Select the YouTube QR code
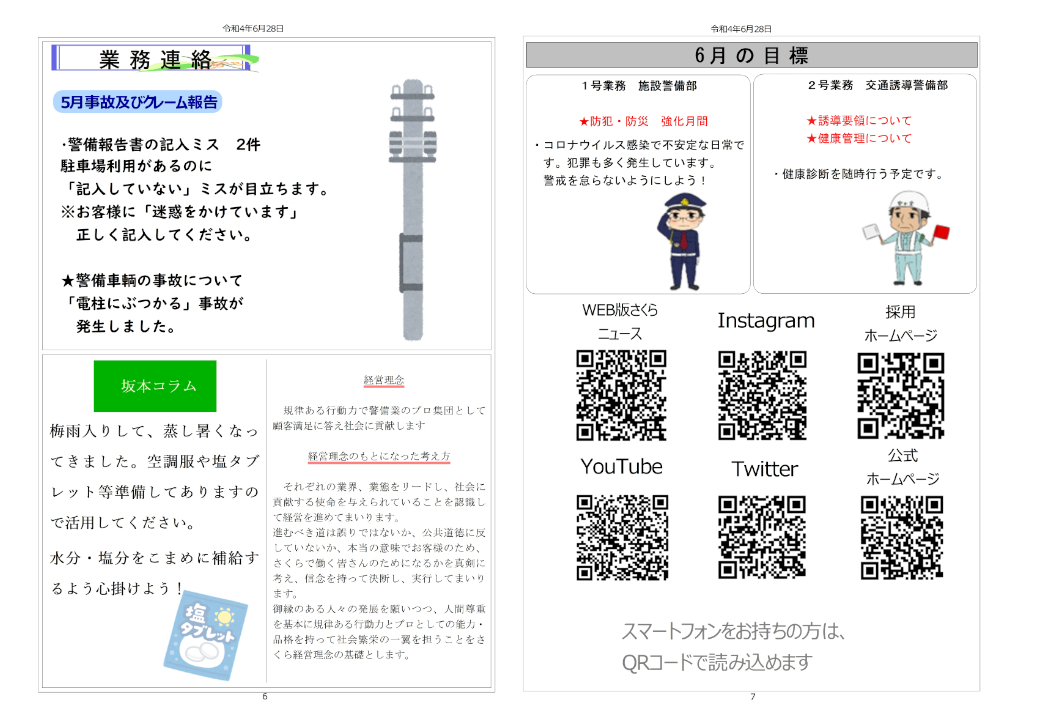This screenshot has height=720, width=1051. (x=621, y=537)
